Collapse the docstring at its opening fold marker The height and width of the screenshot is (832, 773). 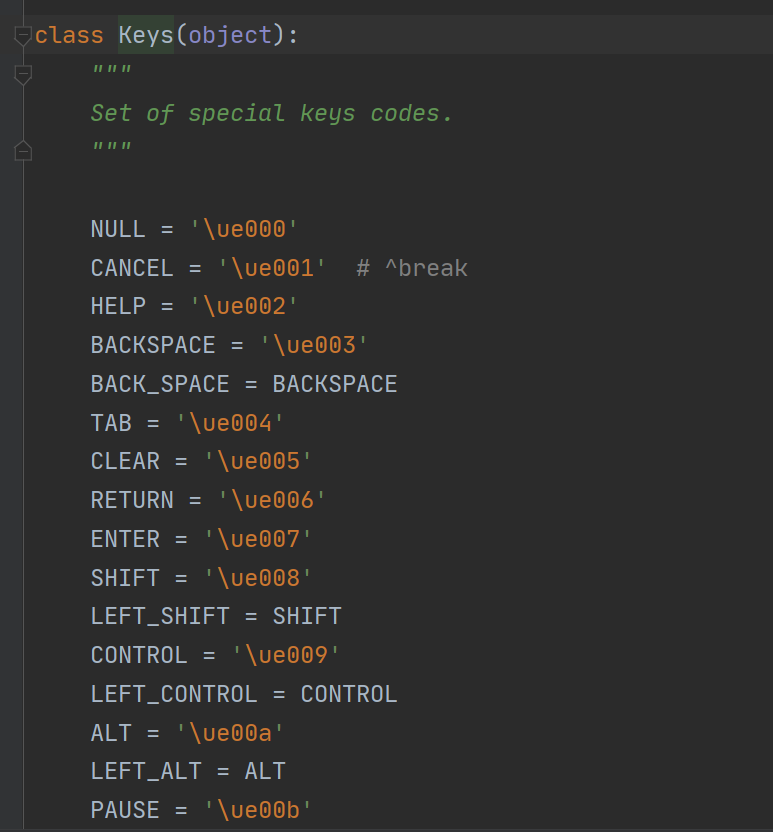[23, 75]
